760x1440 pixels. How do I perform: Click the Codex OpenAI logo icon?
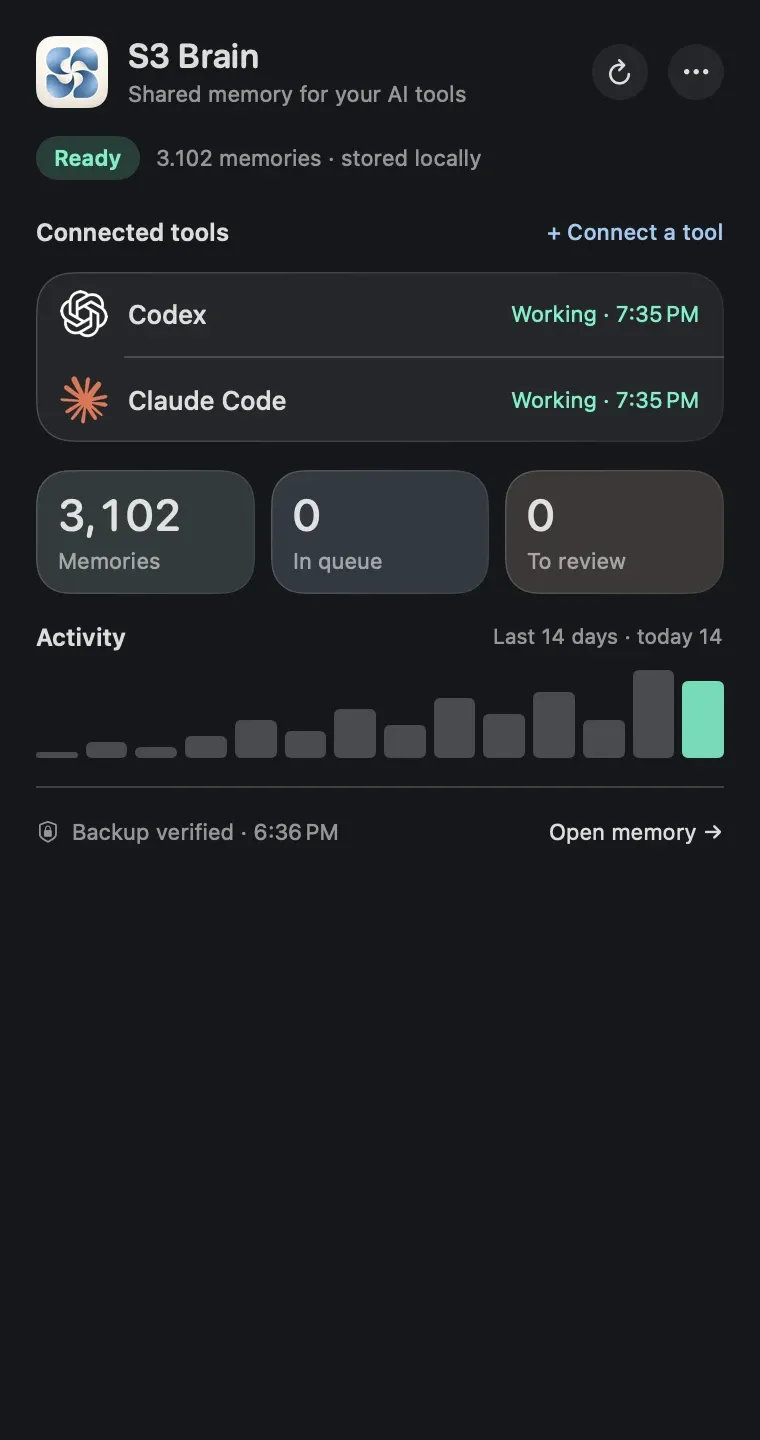84,314
